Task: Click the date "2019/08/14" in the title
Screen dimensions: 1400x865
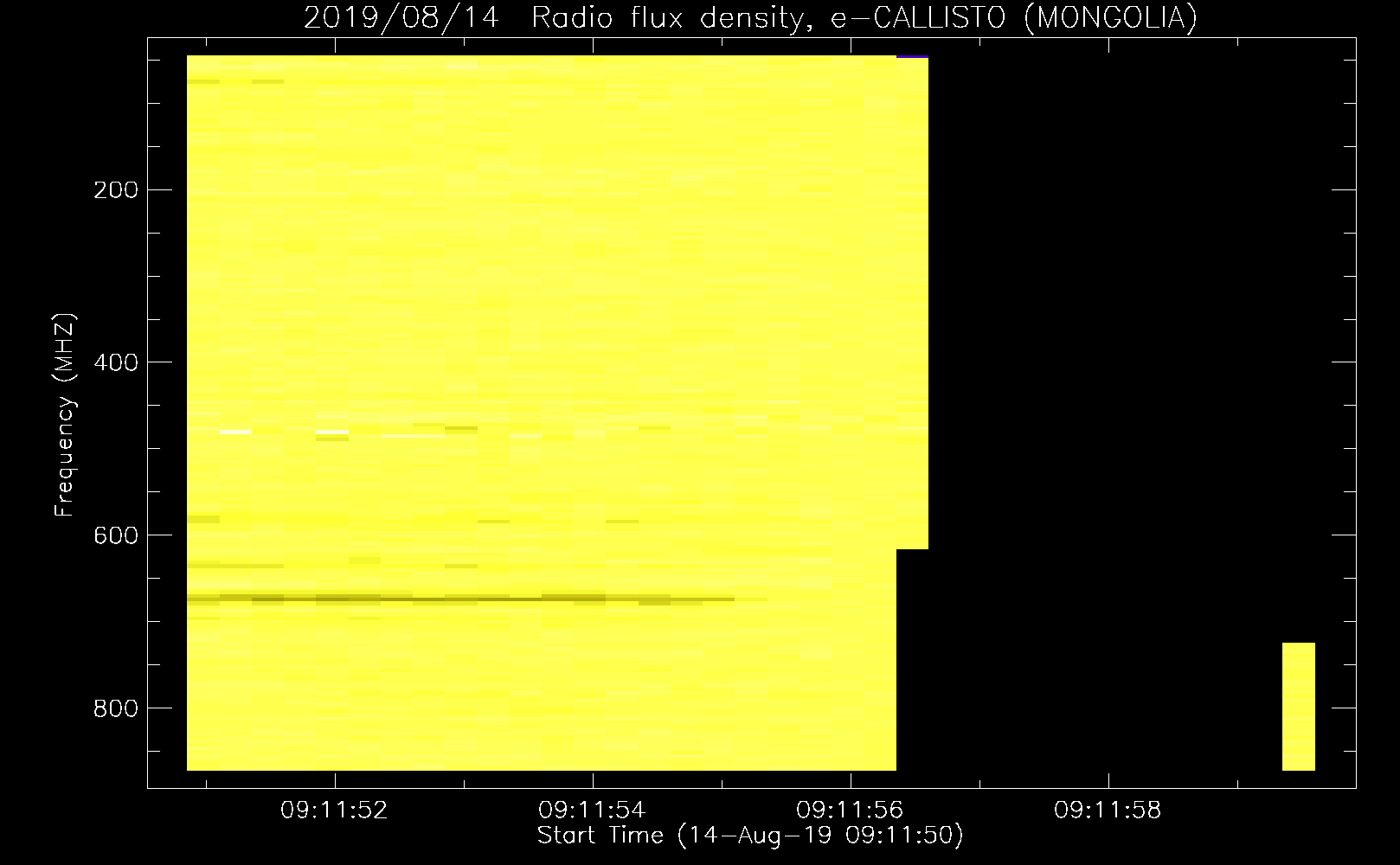Action: [401, 17]
